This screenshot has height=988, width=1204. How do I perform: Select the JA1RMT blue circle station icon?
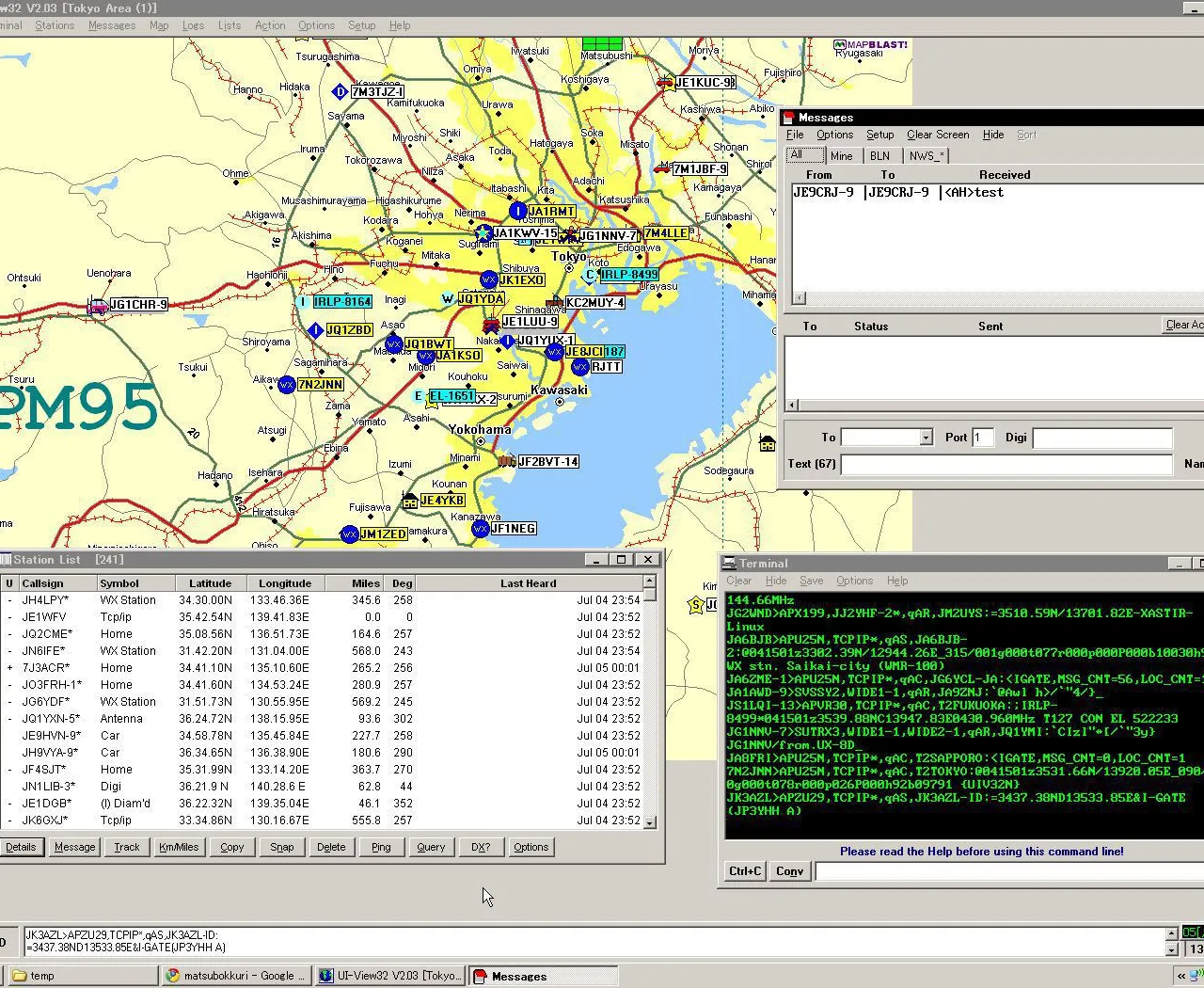[x=517, y=211]
